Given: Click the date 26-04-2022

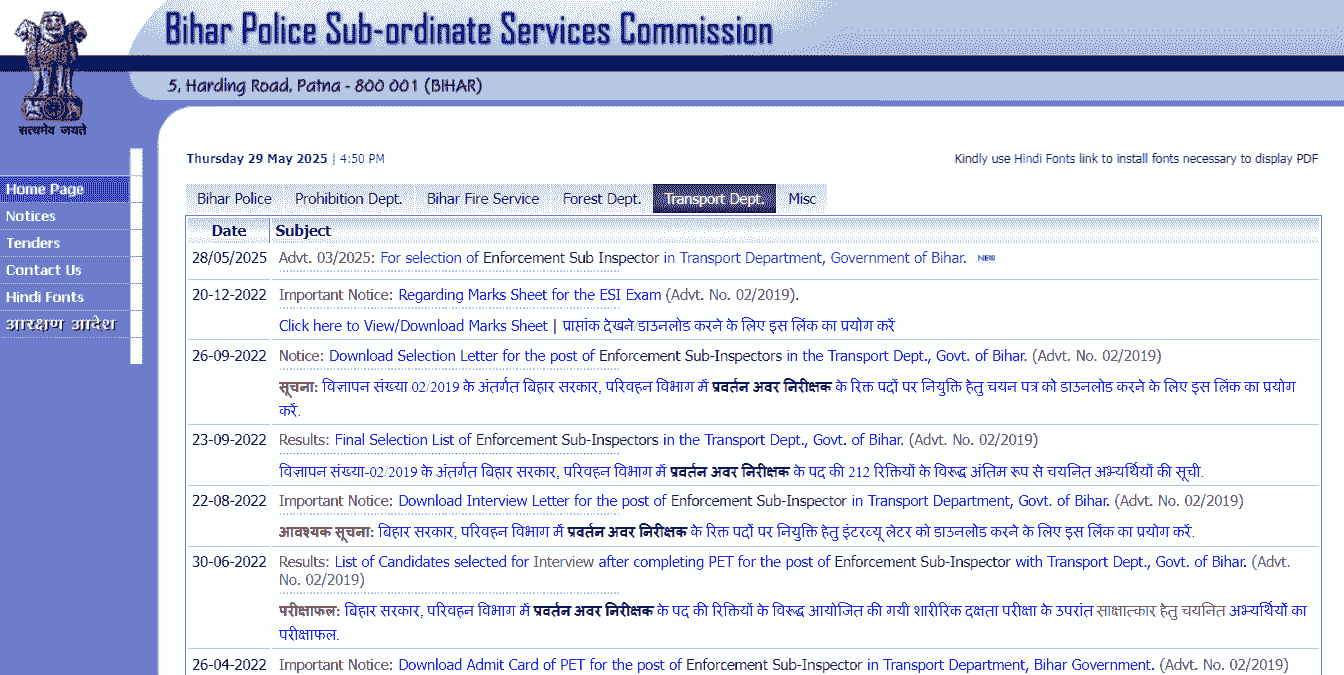Looking at the screenshot, I should [230, 665].
